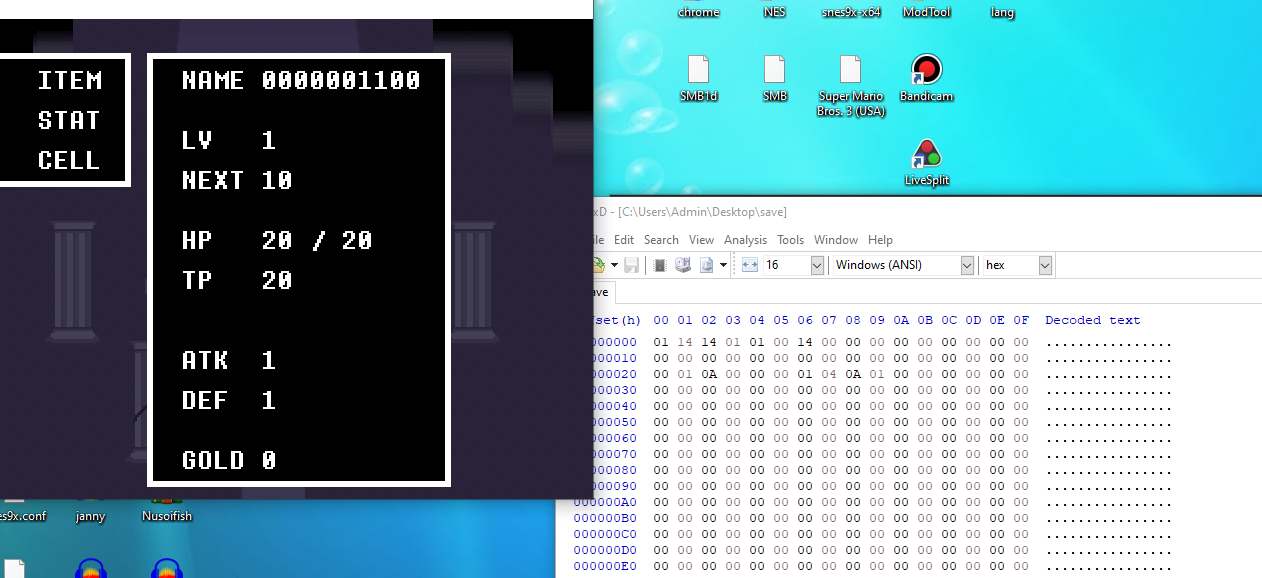Expand the Open file dropdown arrow in HxD
This screenshot has height=578, width=1262.
[x=614, y=265]
